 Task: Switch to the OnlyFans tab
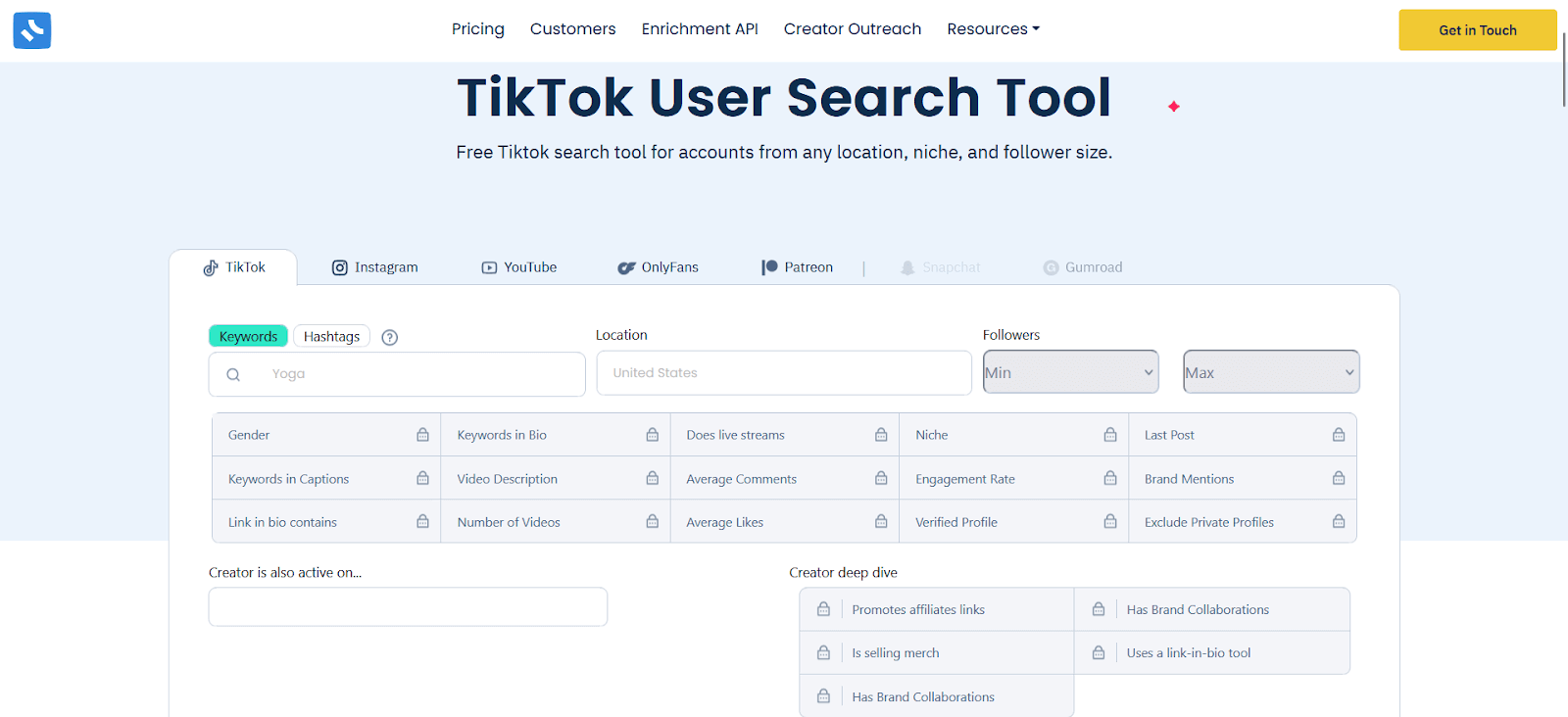pos(658,267)
